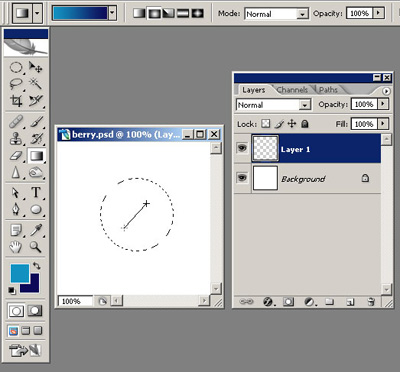
Task: Open the Layers panel flyout menu
Action: pos(386,91)
